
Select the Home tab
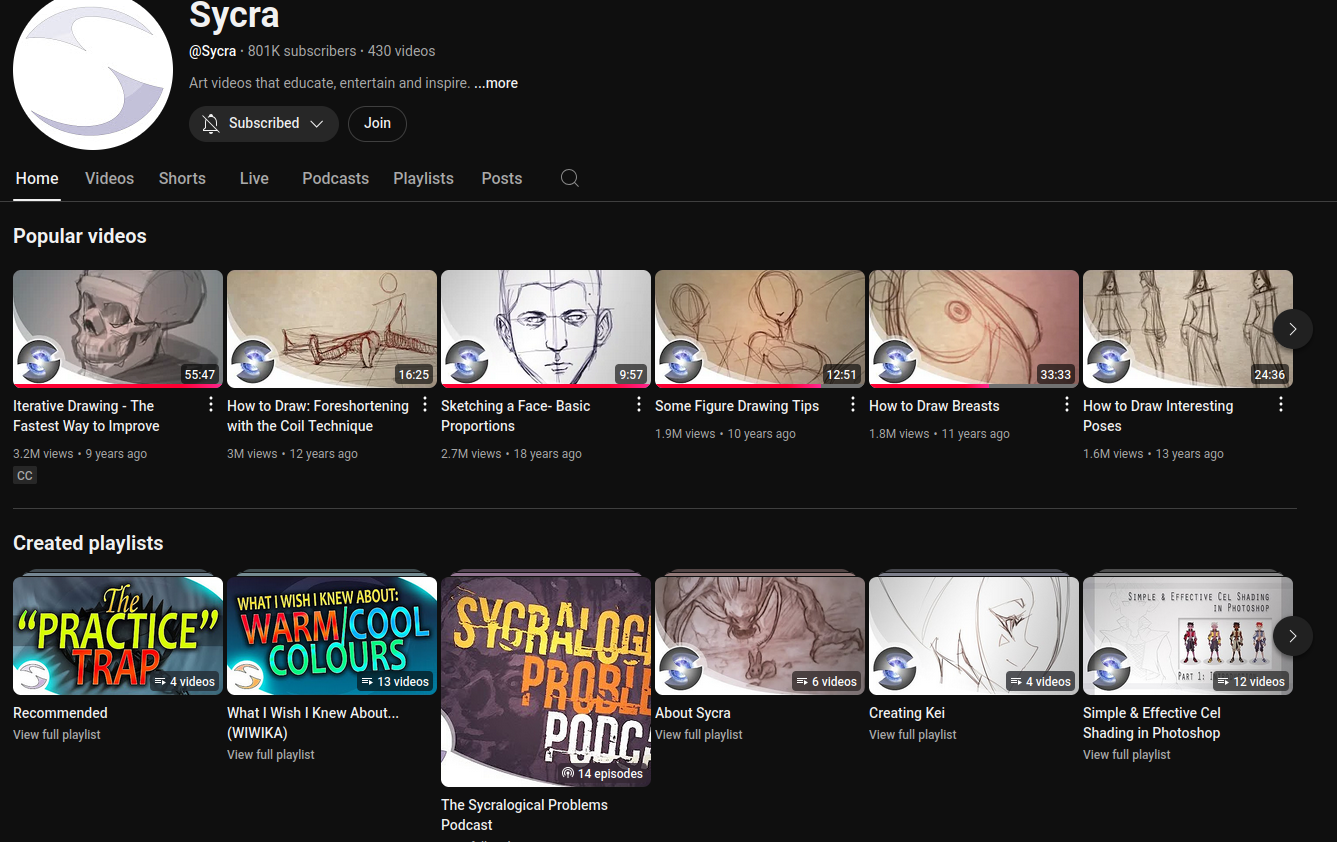pos(37,178)
